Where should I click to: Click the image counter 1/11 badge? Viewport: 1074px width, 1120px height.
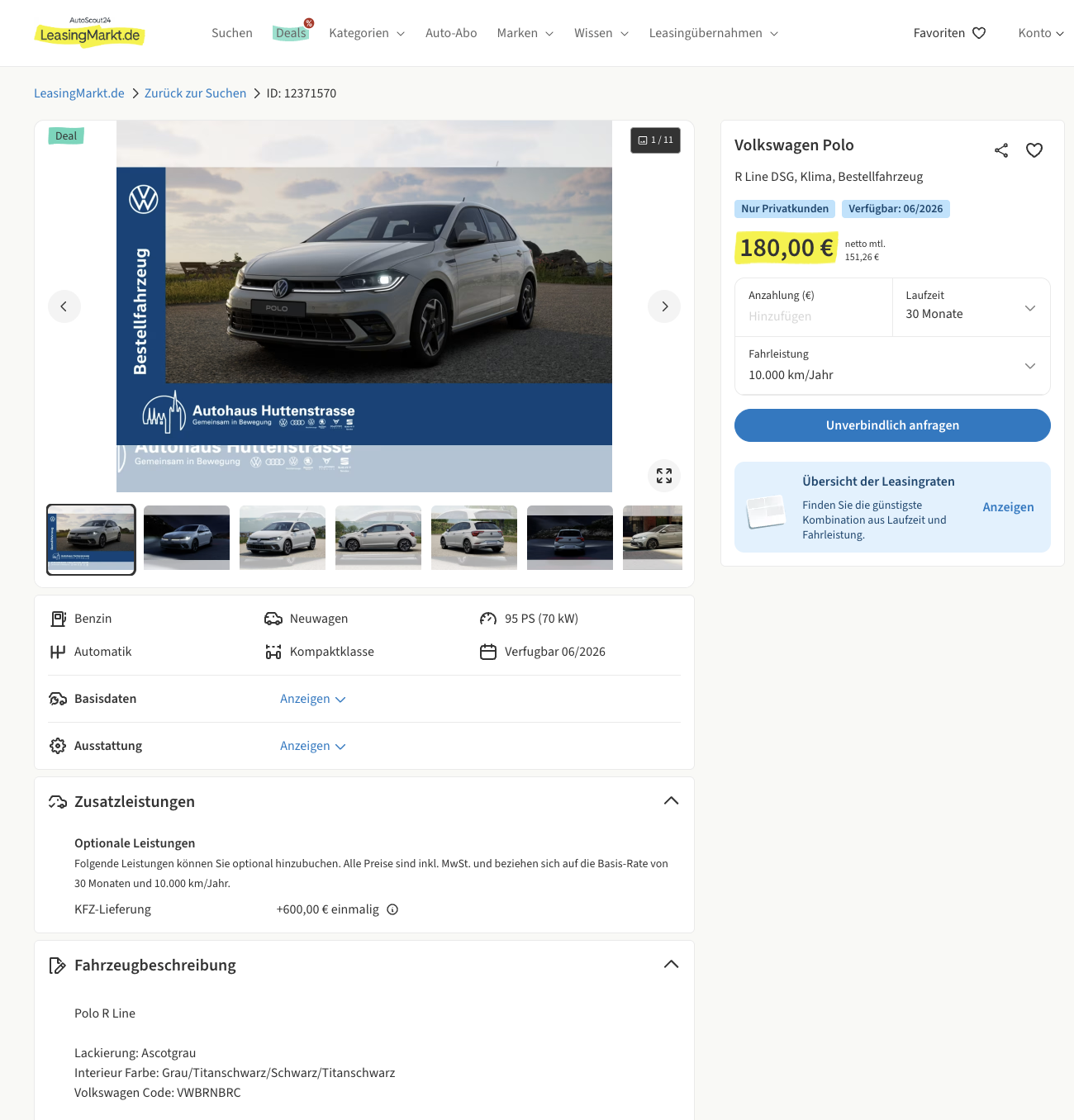[x=655, y=140]
